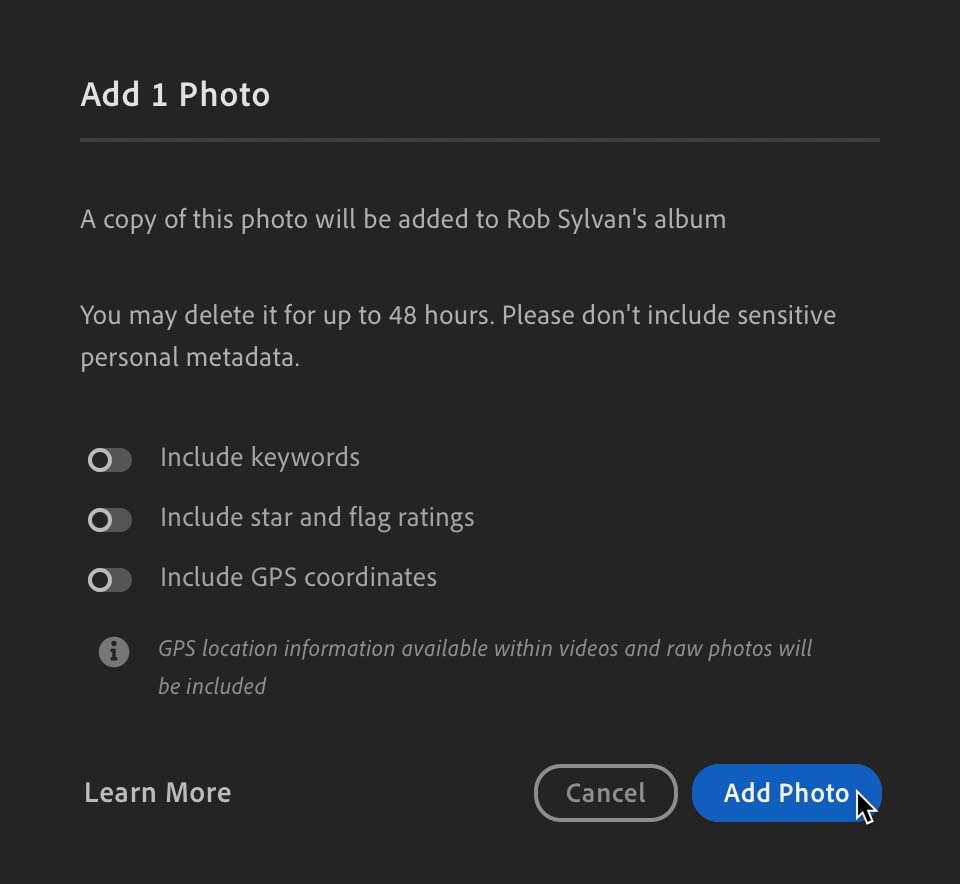Click the divider line under the title

tap(480, 140)
